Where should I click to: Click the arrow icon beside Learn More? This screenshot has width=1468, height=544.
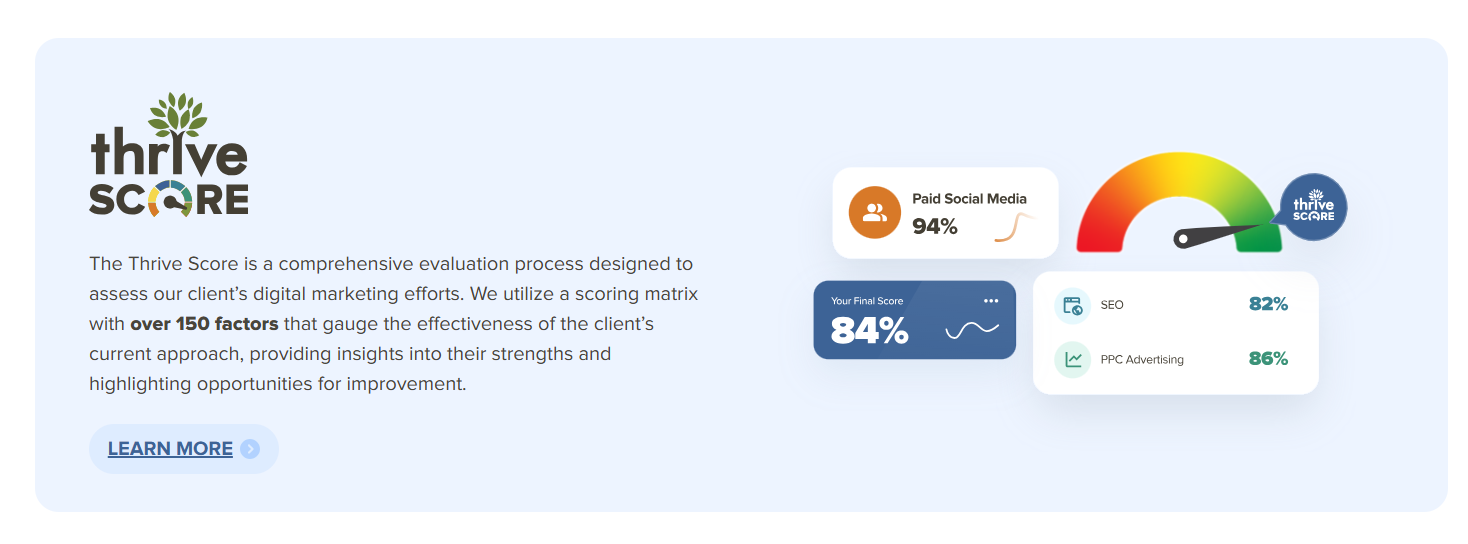pyautogui.click(x=250, y=449)
